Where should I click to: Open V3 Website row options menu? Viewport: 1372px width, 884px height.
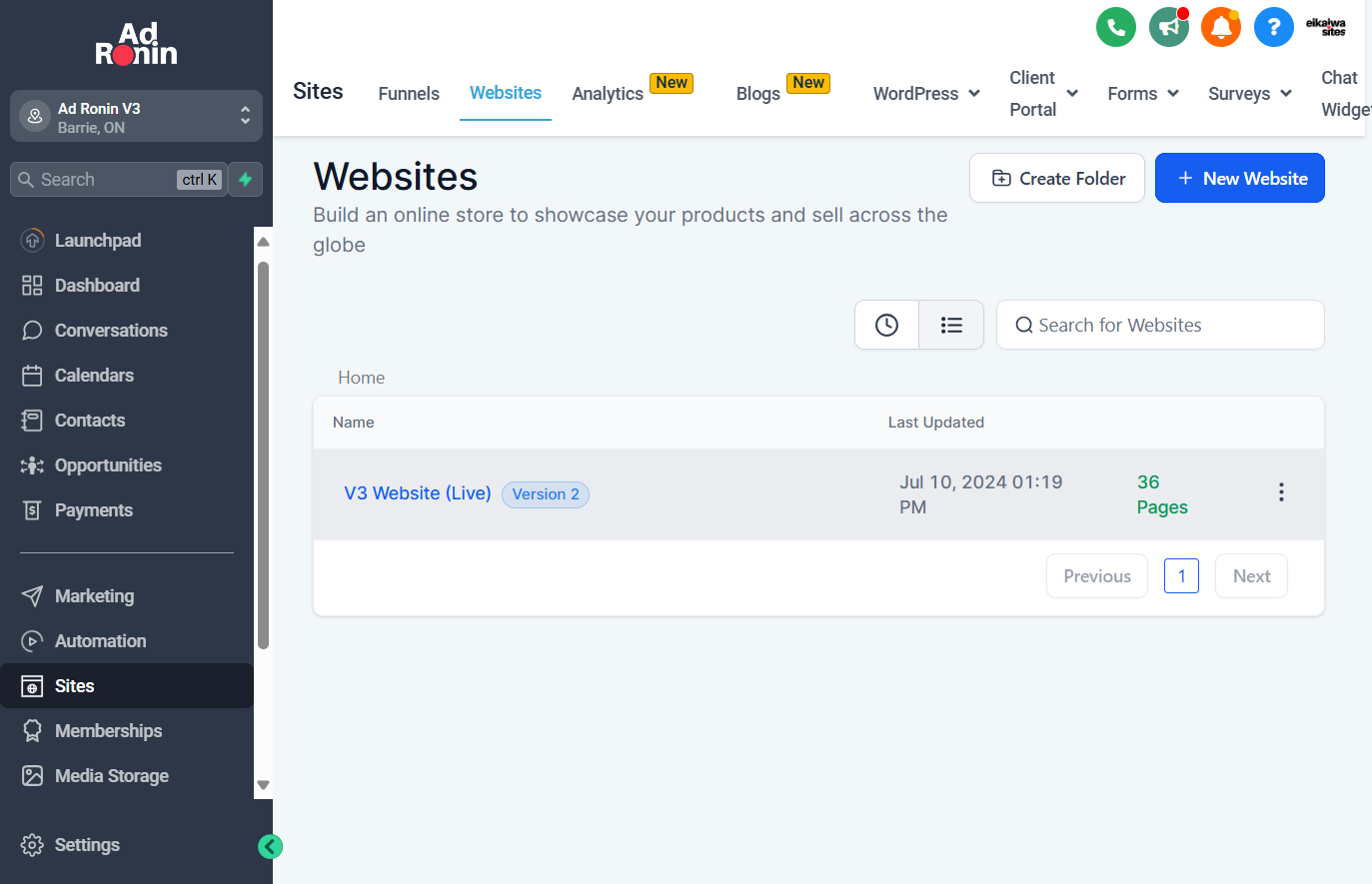[x=1281, y=492]
